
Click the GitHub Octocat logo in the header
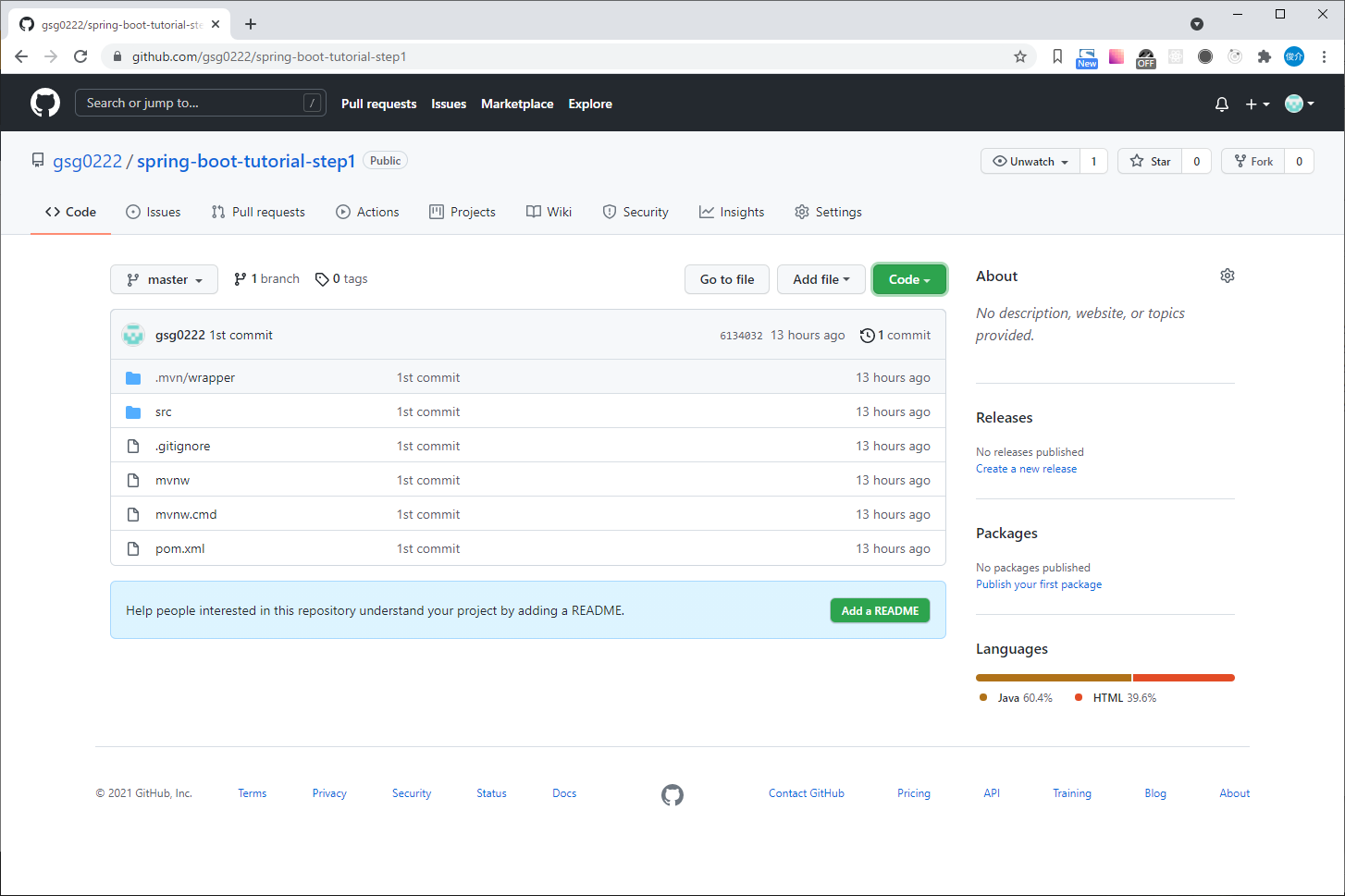tap(44, 103)
